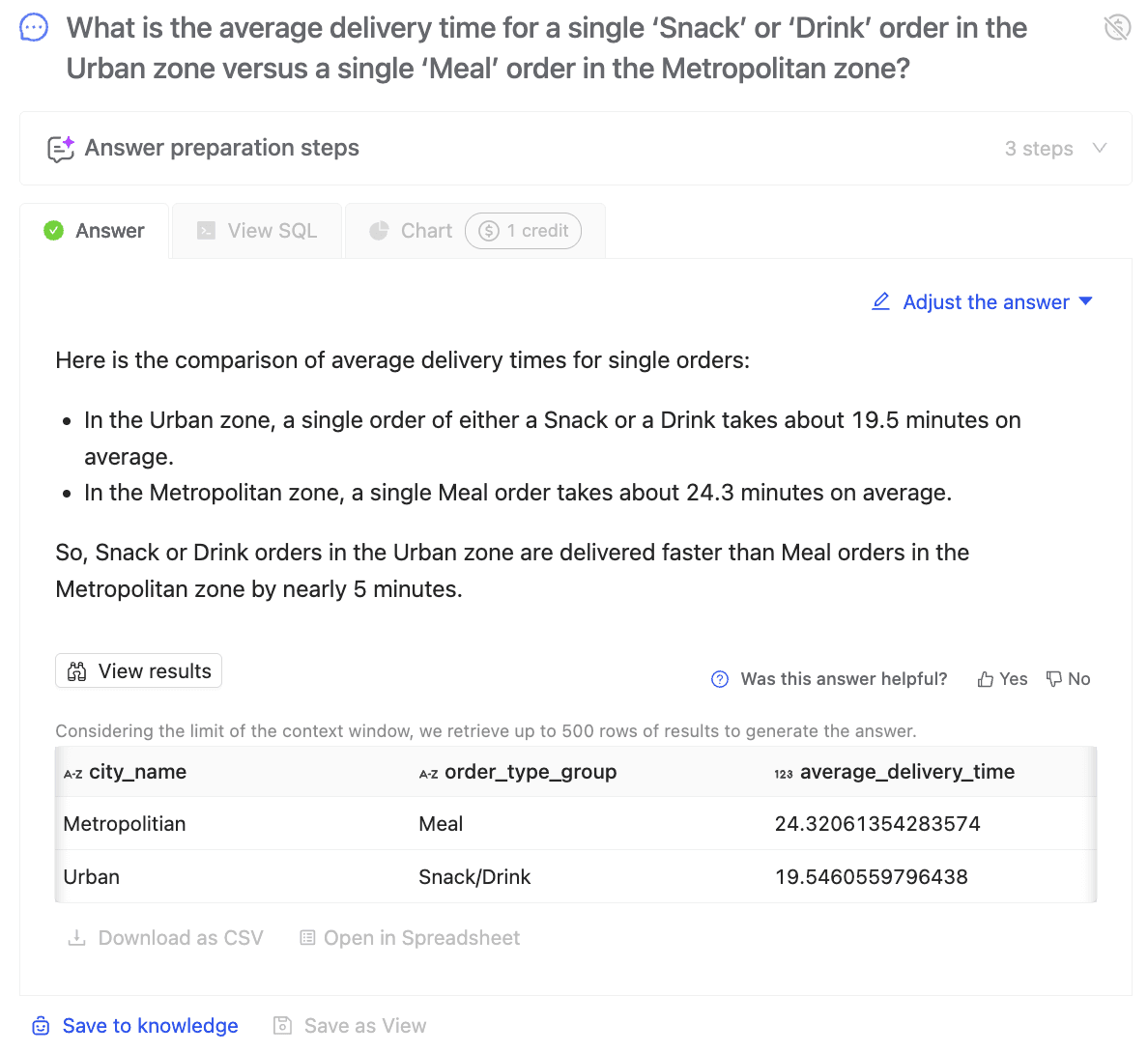Viewport: 1148px width, 1053px height.
Task: Click the order_type_group column header
Action: click(x=530, y=772)
